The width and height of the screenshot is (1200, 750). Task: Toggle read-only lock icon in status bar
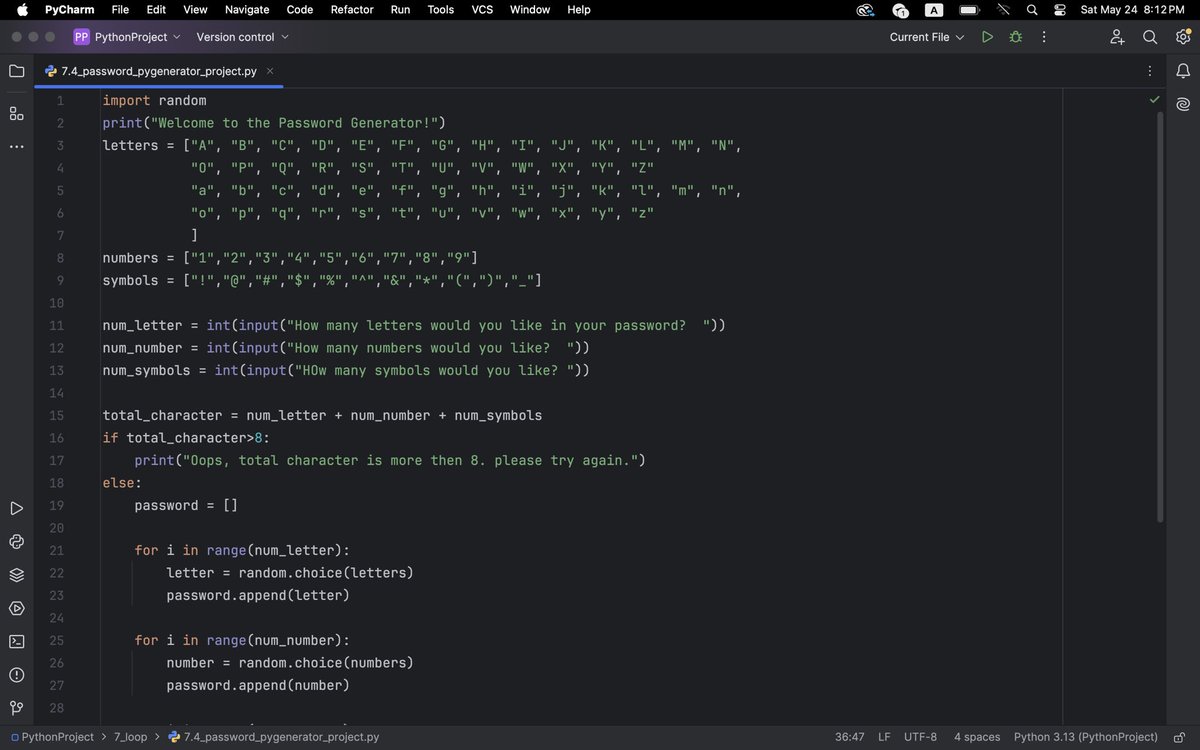[x=1179, y=737]
